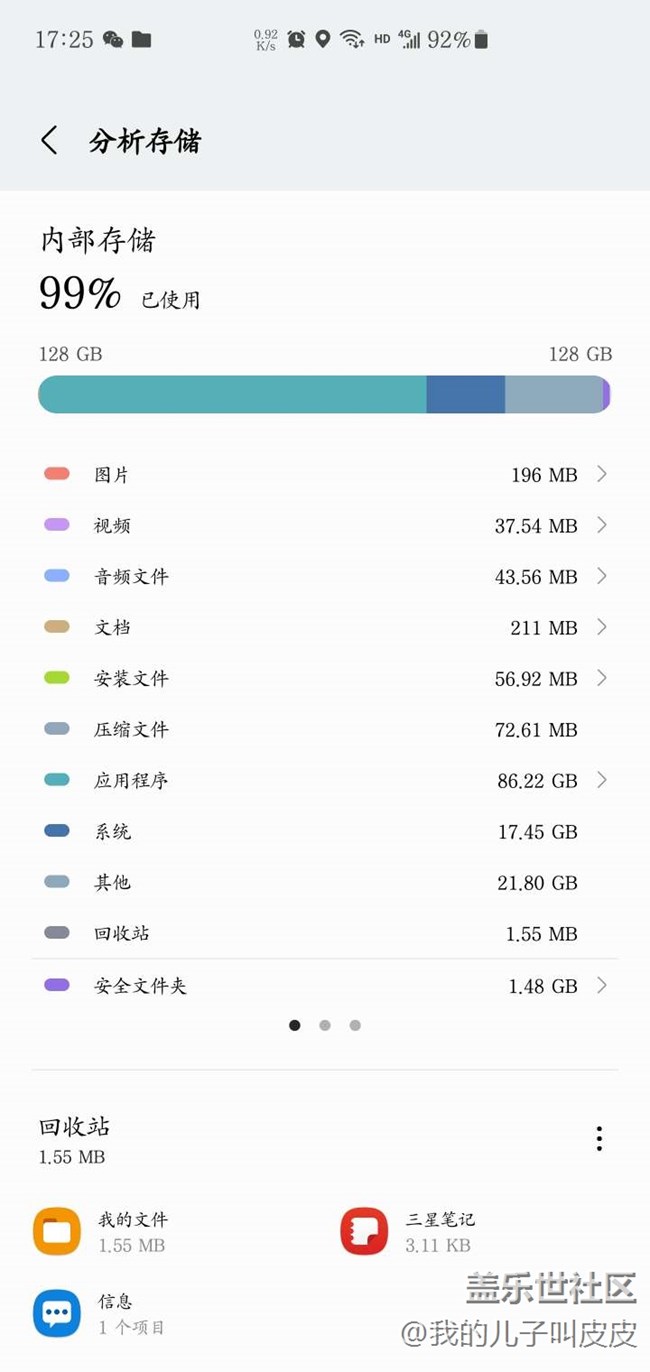The height and width of the screenshot is (1372, 650).
Task: Expand the 视频 category chevron
Action: (x=601, y=525)
